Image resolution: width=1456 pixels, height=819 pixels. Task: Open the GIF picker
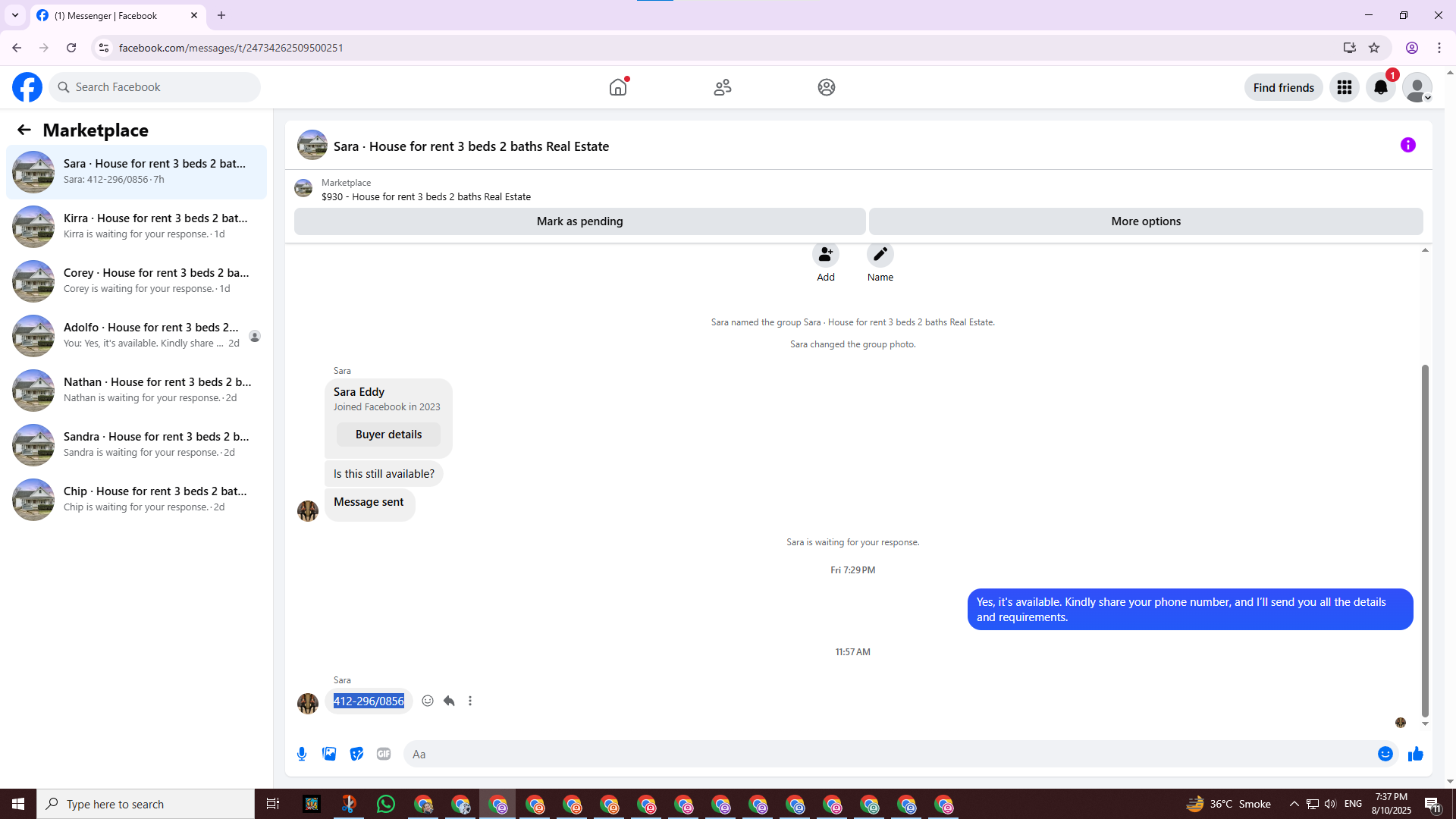point(384,754)
